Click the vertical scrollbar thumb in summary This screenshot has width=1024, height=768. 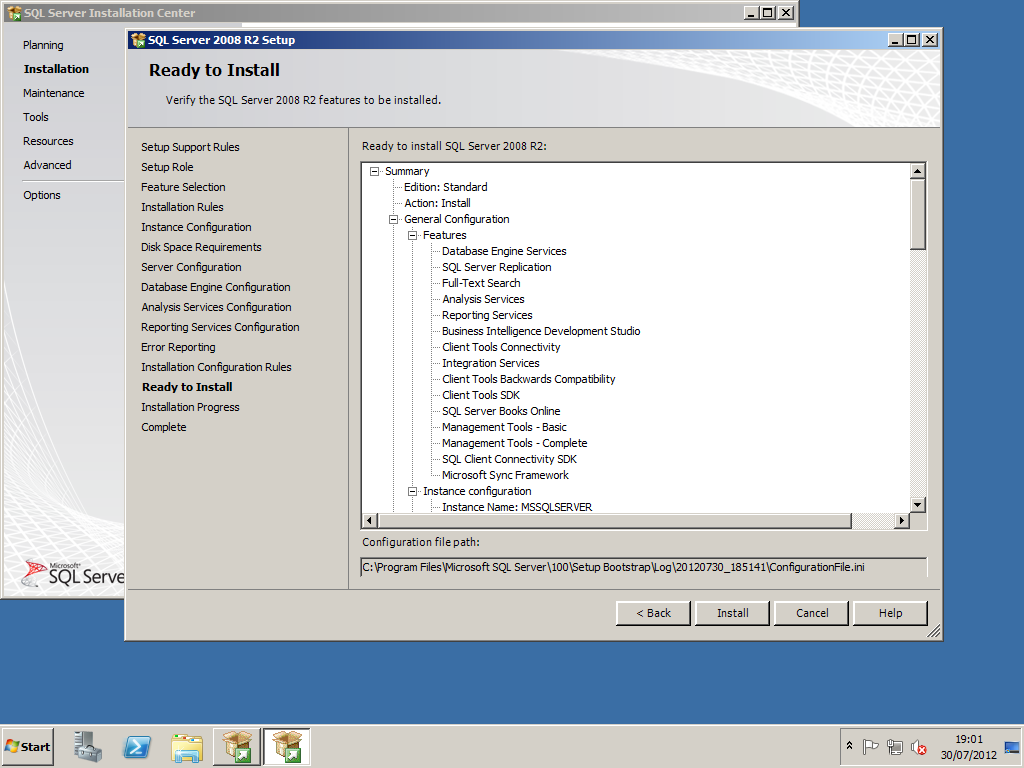918,214
